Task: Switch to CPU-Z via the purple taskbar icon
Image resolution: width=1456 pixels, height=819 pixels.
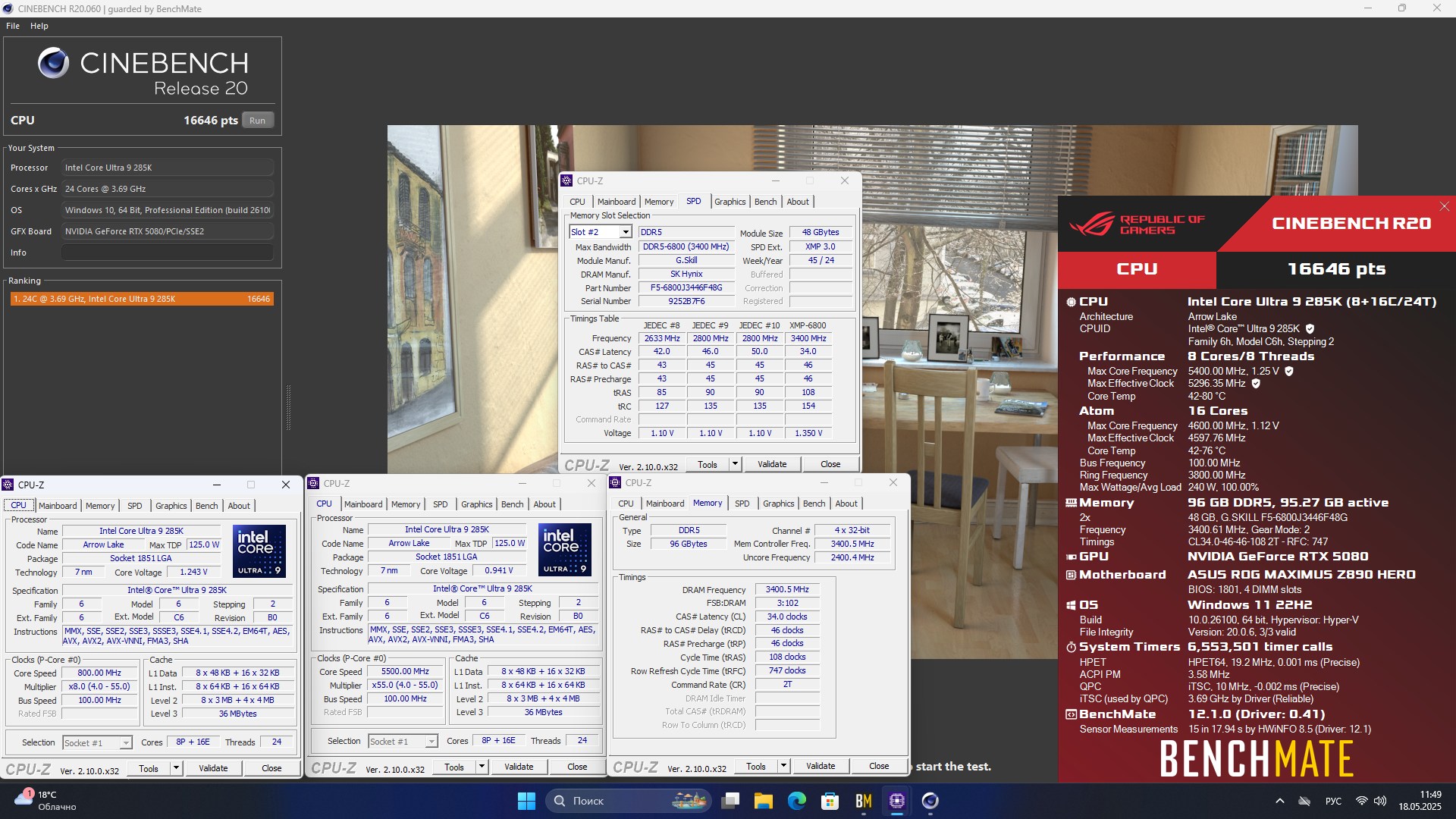Action: pos(897,801)
